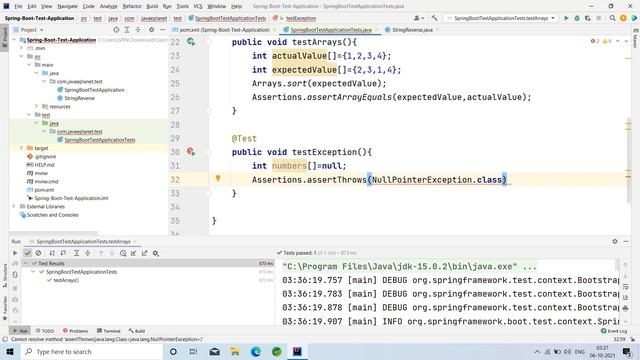
Task: Open Microsoft Edge from taskbar
Action: (256, 351)
